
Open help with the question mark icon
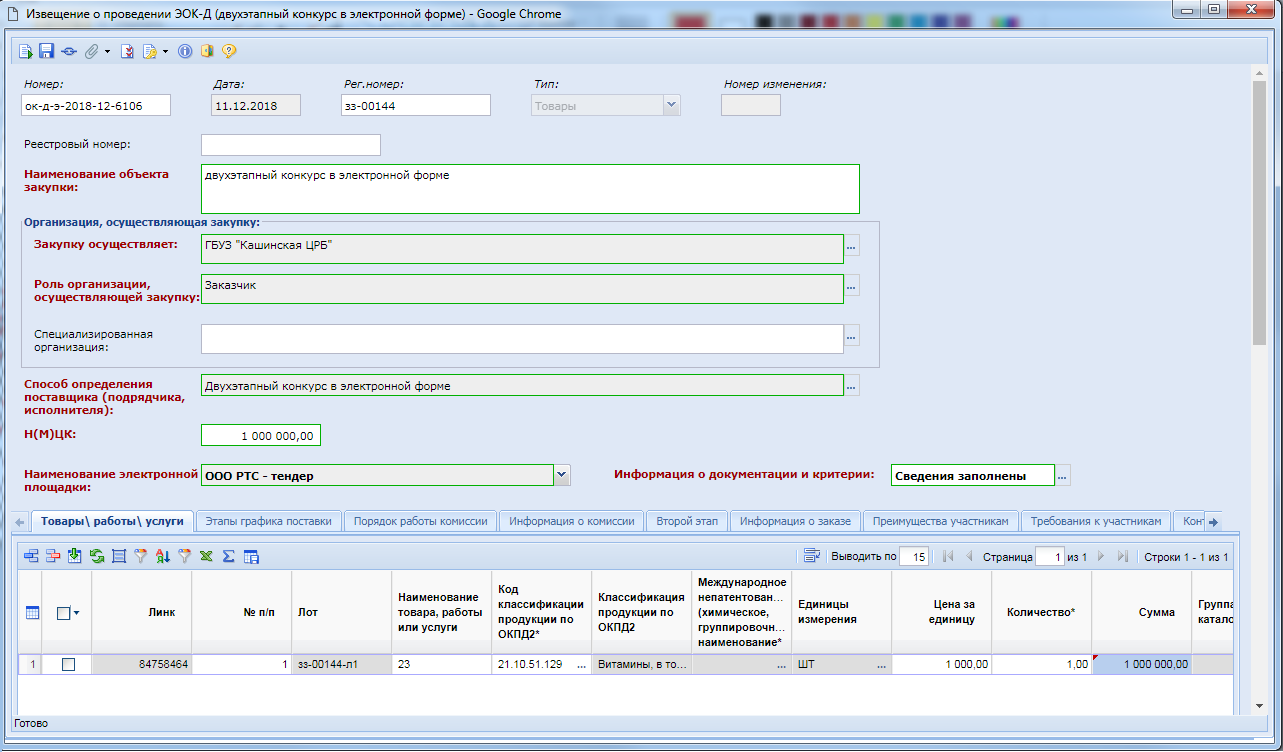229,50
